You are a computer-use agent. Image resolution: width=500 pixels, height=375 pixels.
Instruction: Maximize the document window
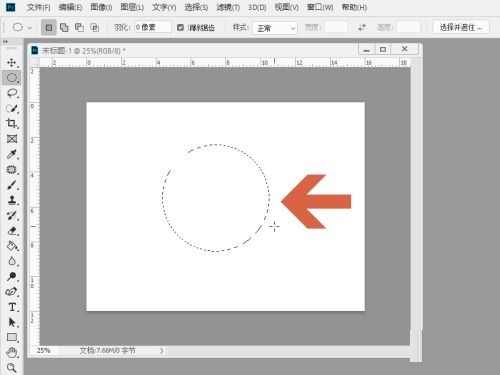383,49
